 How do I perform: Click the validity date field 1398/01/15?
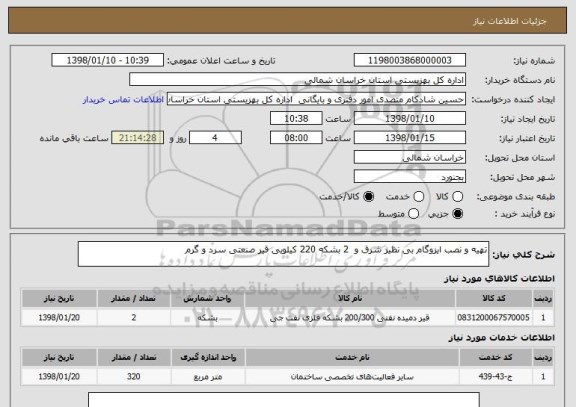point(410,138)
